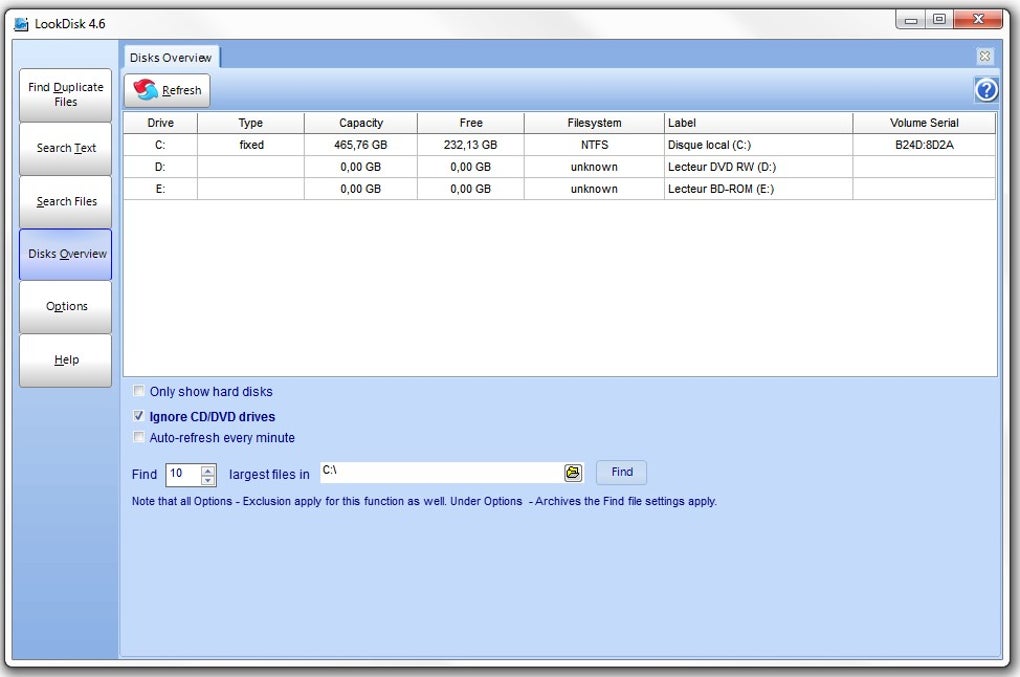Click the 465,76 GB capacity cell

(360, 145)
